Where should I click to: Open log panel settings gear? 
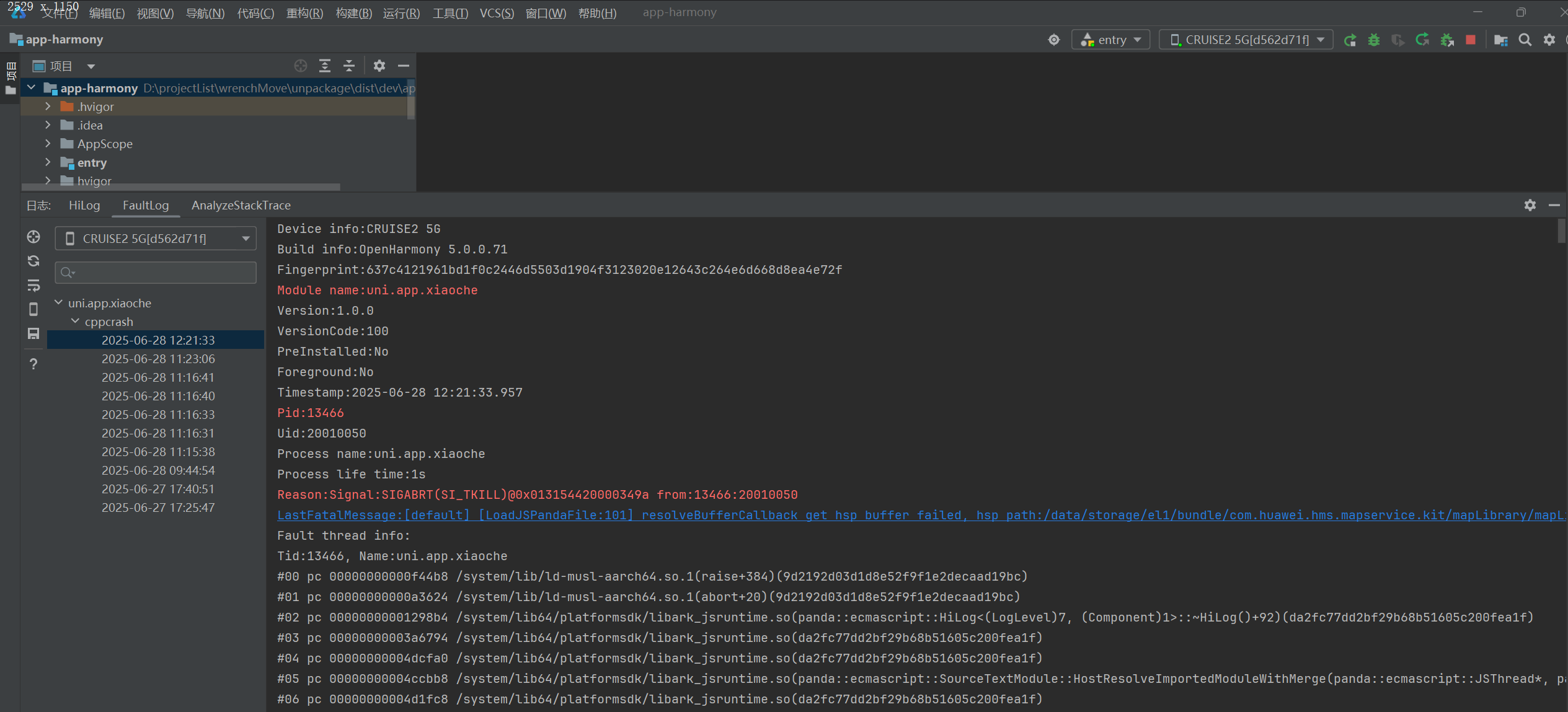click(1530, 205)
